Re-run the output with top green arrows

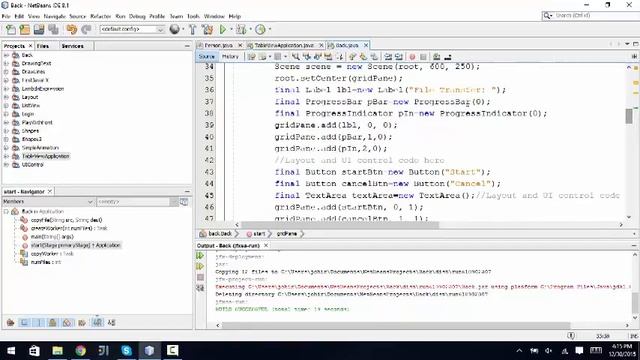[x=200, y=256]
